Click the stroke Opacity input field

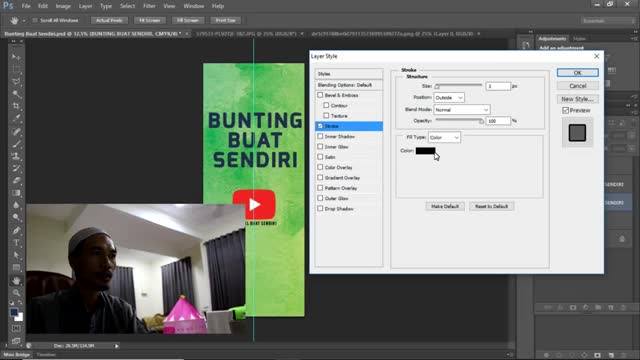pos(498,121)
